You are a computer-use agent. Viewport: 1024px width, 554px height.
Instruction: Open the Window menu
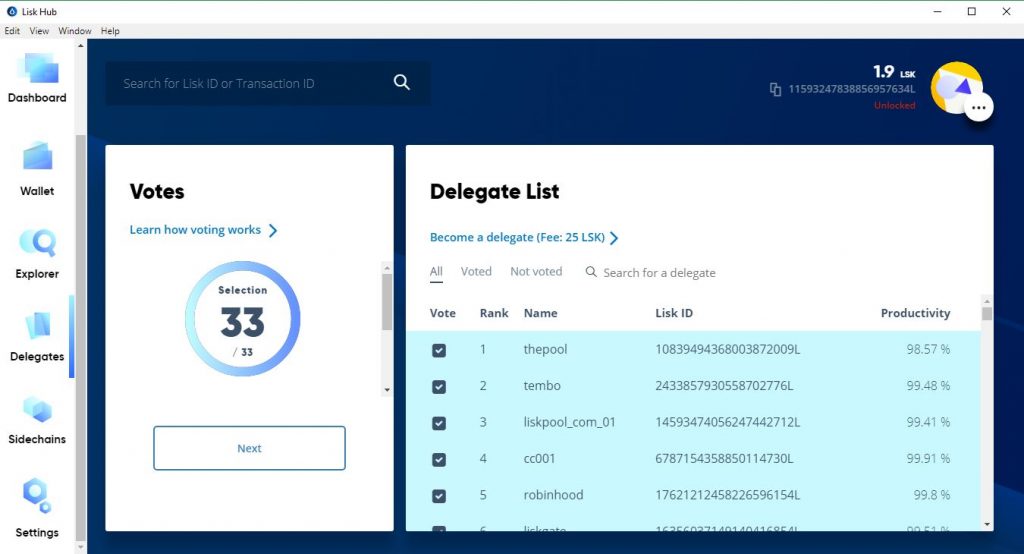[x=74, y=31]
